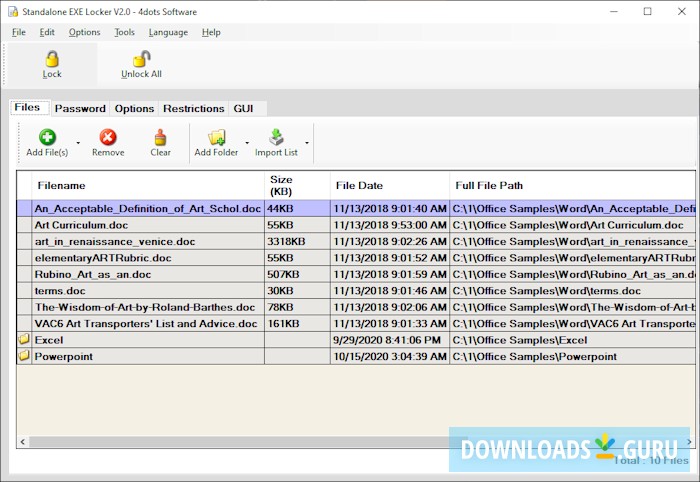
Task: Click the green Add File(s) icon
Action: 47,137
